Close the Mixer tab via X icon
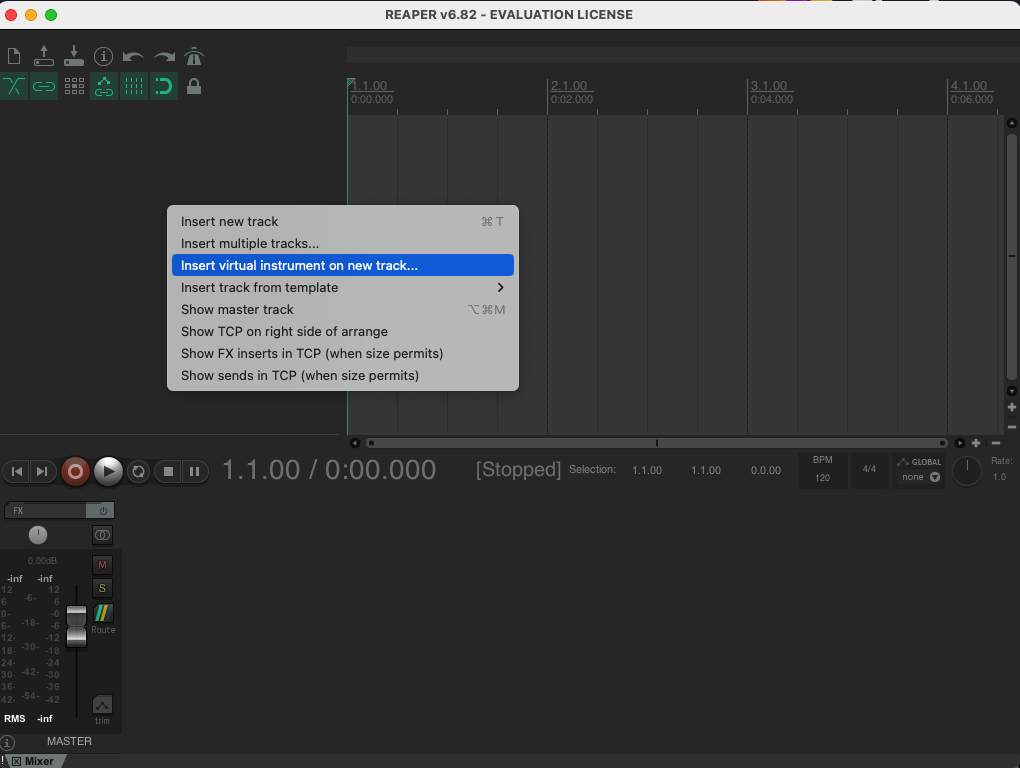This screenshot has height=768, width=1020. 16,761
